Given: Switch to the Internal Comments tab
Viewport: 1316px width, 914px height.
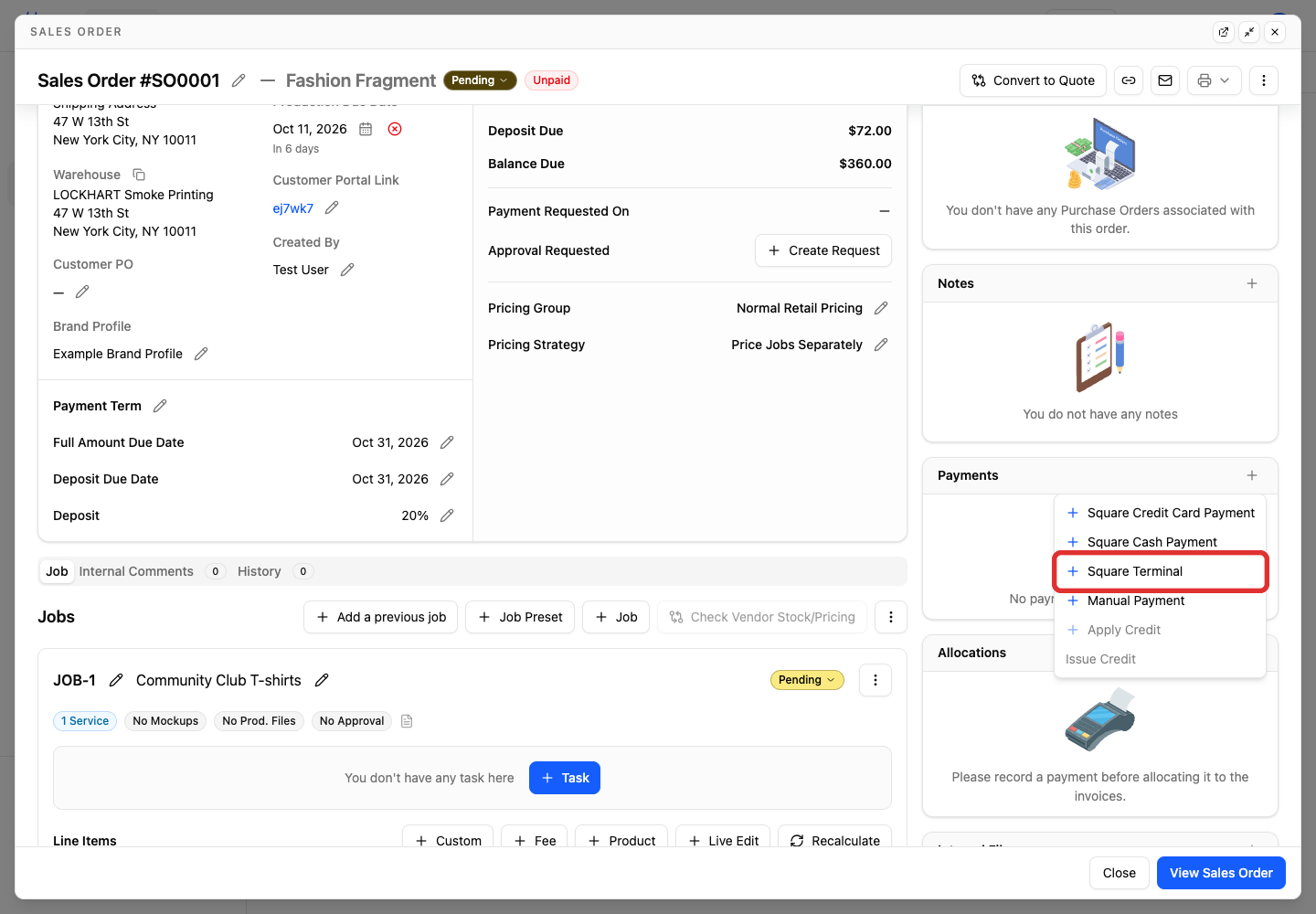Looking at the screenshot, I should pyautogui.click(x=153, y=571).
